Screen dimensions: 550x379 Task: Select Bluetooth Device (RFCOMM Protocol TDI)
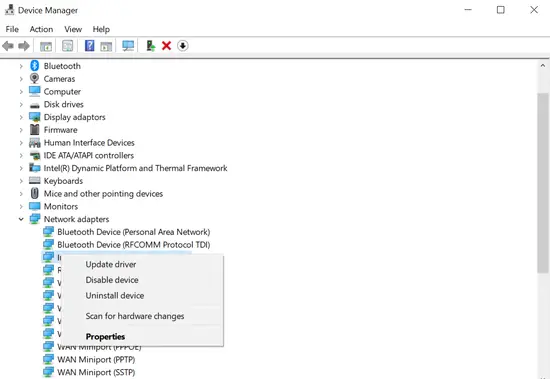pos(134,245)
